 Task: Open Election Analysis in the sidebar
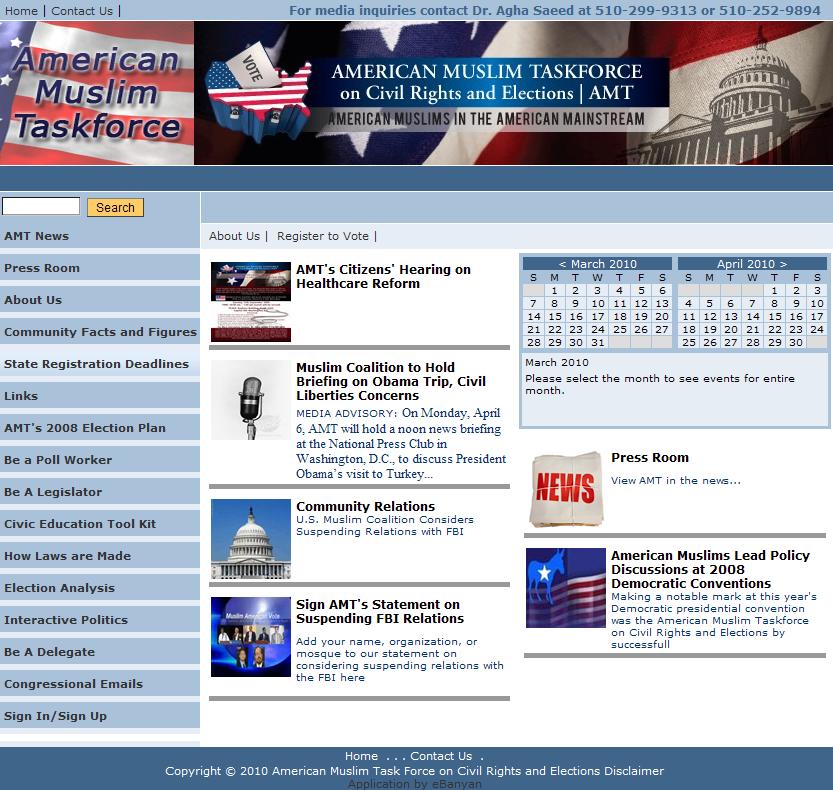click(x=100, y=588)
